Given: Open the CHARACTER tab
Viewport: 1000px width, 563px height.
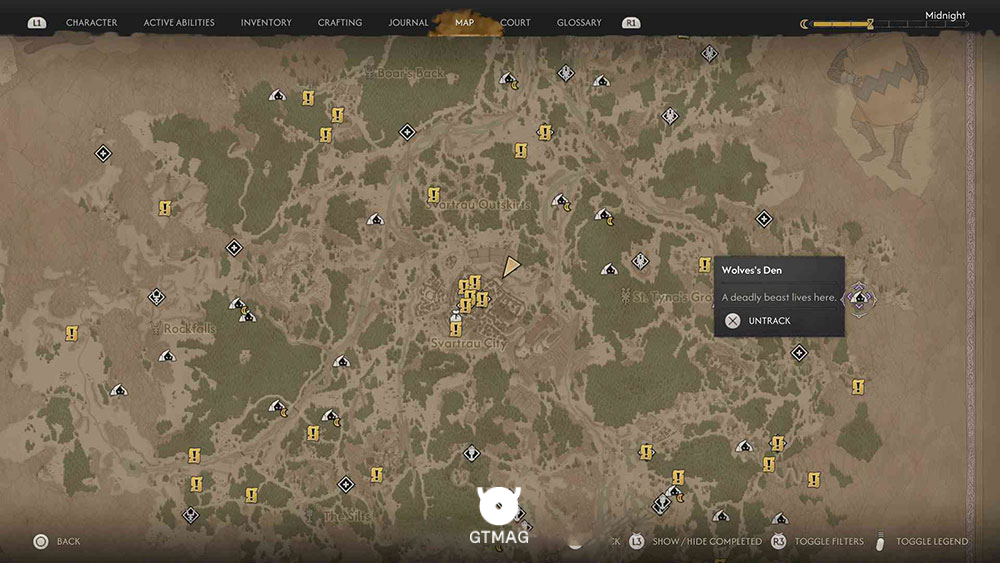Looking at the screenshot, I should (91, 22).
